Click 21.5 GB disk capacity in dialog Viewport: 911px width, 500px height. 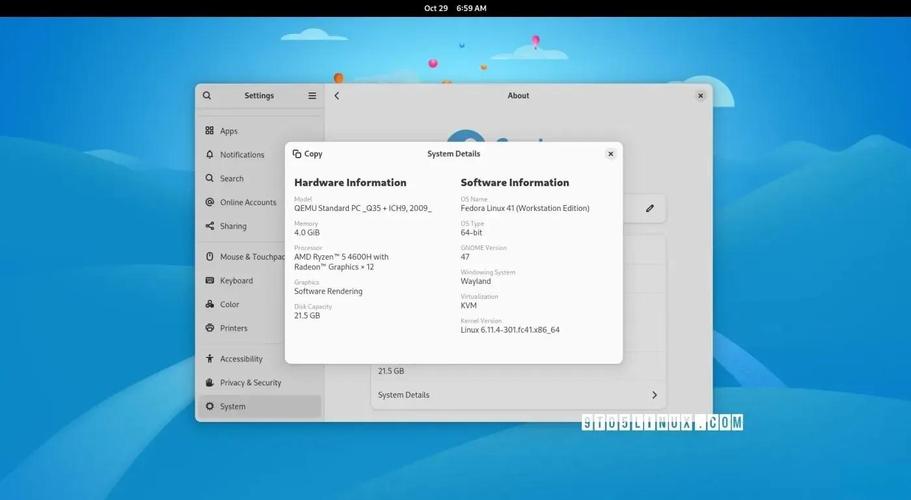point(307,315)
